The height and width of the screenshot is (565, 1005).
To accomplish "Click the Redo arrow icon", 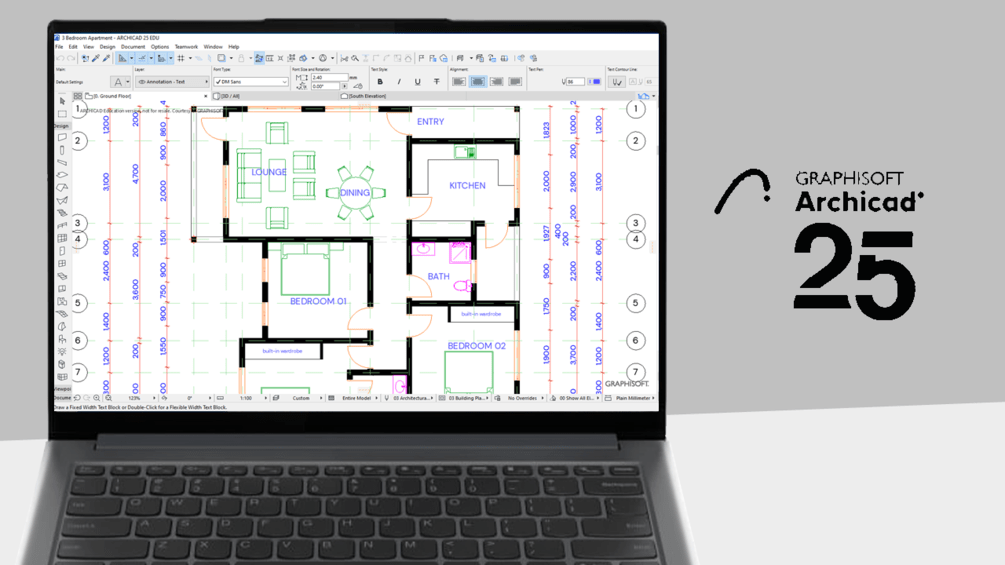I will pos(71,58).
